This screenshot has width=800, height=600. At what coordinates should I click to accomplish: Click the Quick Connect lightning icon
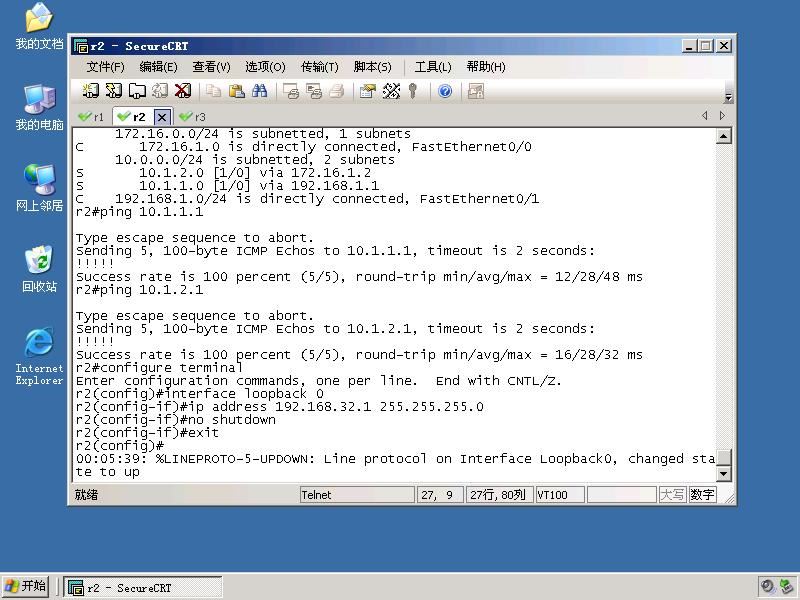tap(114, 91)
